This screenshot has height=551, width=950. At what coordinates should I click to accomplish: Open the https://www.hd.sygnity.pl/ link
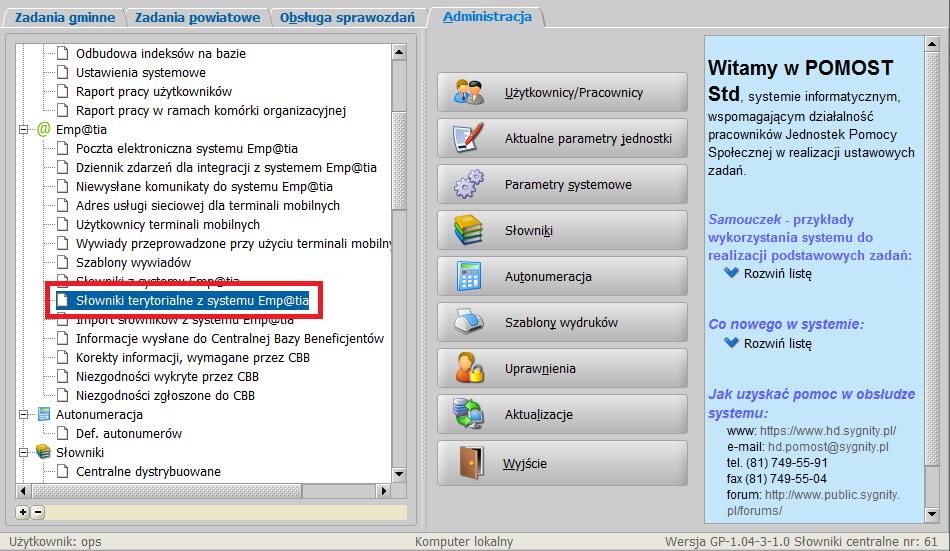(828, 430)
